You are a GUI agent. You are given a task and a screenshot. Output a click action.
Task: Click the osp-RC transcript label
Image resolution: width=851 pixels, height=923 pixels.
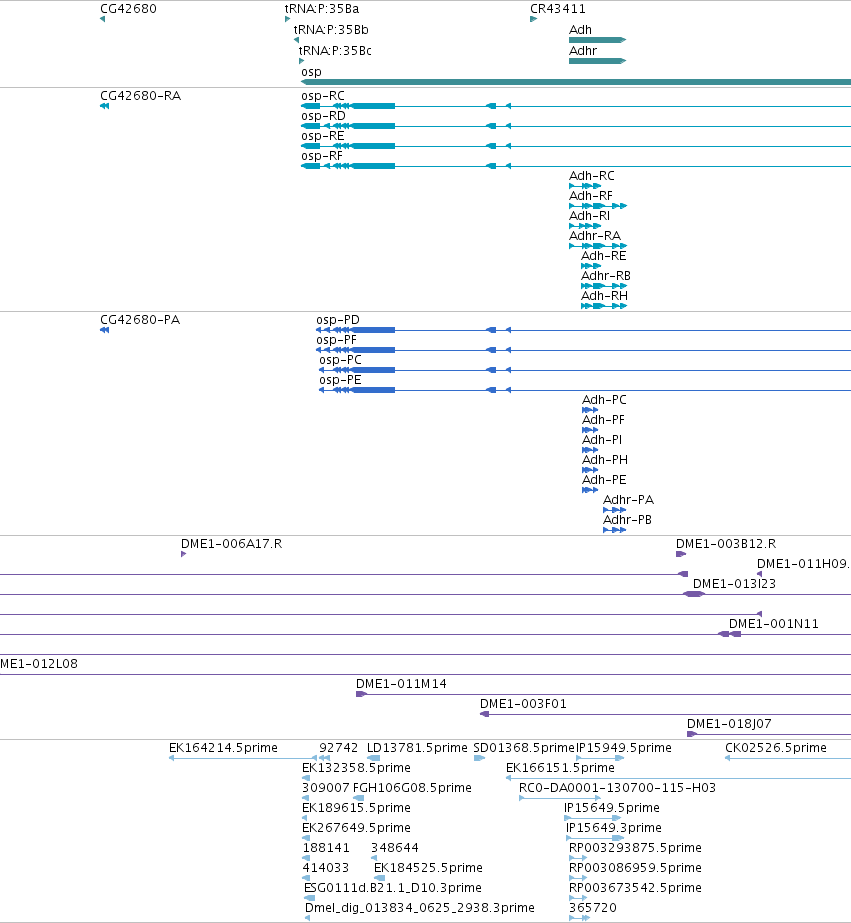point(323,96)
